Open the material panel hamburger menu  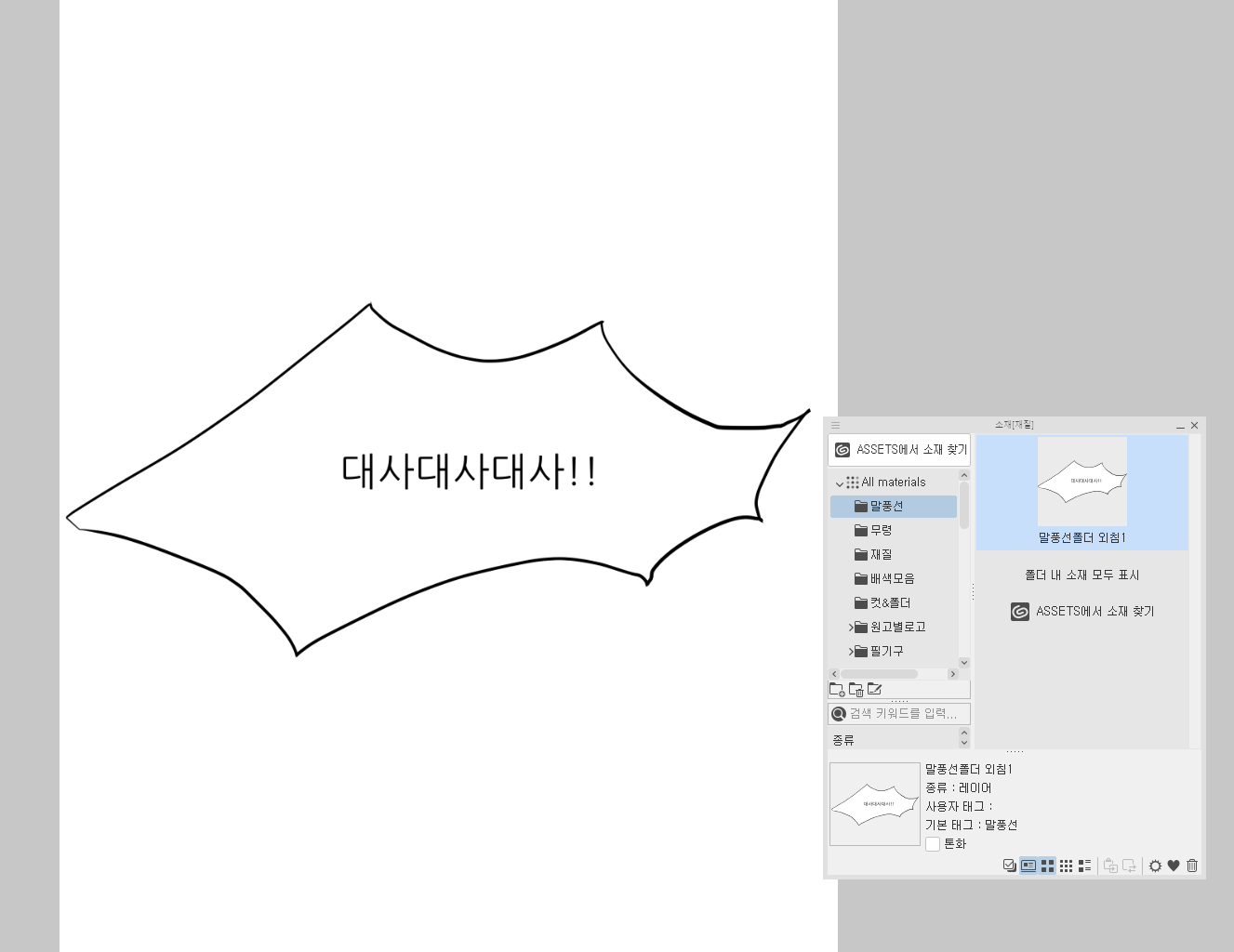point(835,425)
